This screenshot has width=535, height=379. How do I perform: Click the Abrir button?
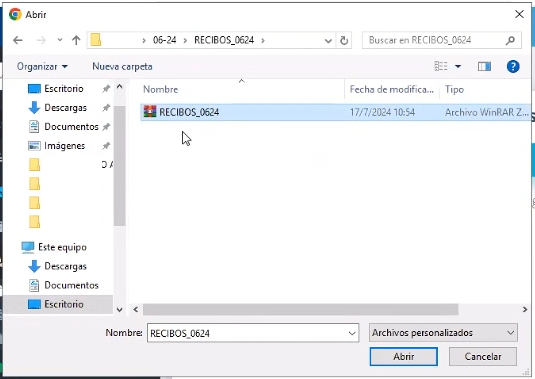coord(404,356)
